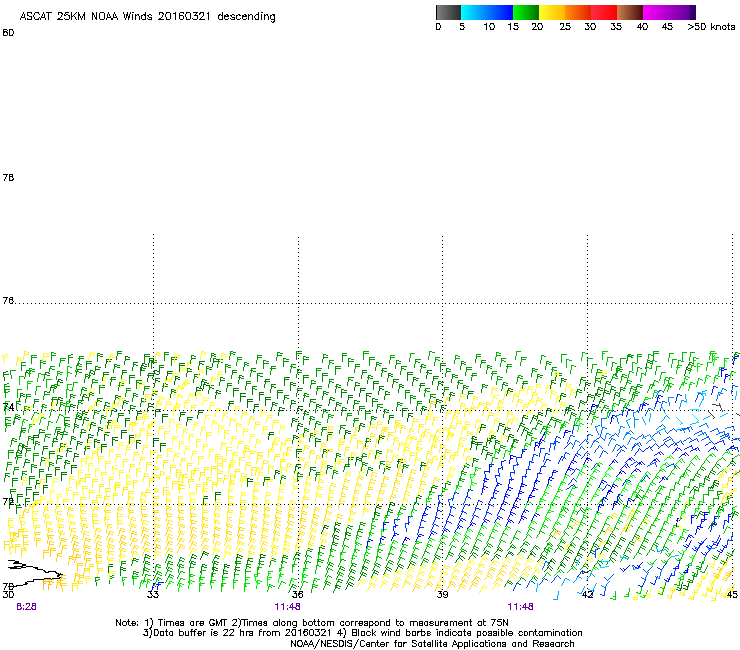Viewport: 740px width, 650px height.
Task: Click the cyan-blue 5-15 knots legend segment
Action: pyautogui.click(x=487, y=12)
